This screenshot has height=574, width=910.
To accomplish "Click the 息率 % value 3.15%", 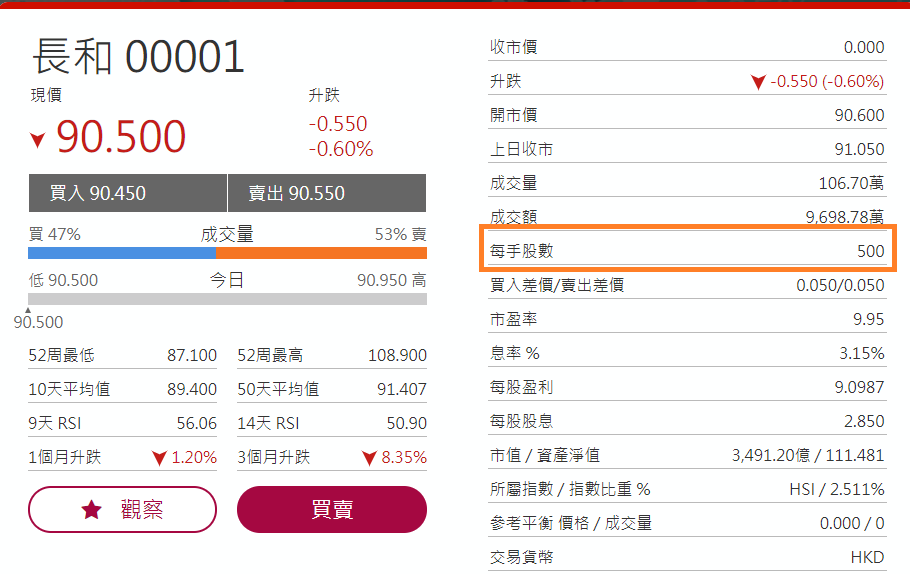I will (x=862, y=353).
